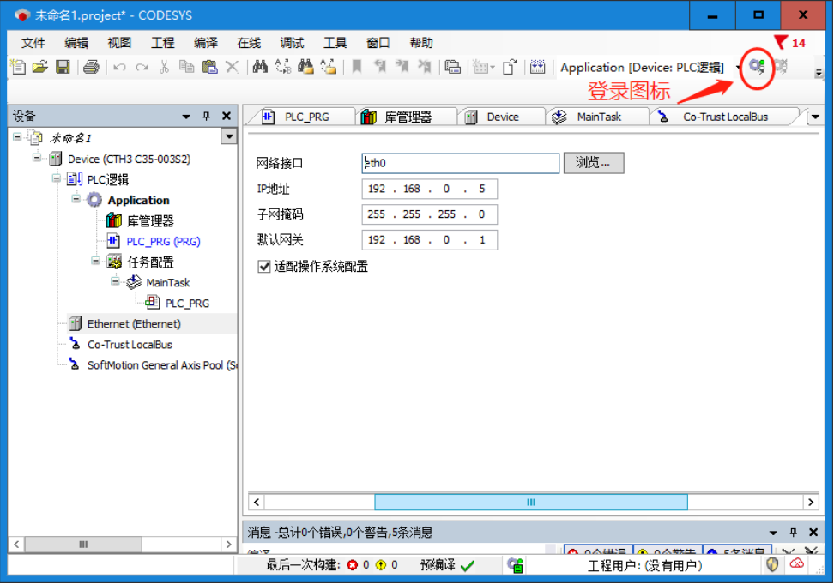
Task: Click the editor horizontal scrollbar thumb
Action: (531, 502)
